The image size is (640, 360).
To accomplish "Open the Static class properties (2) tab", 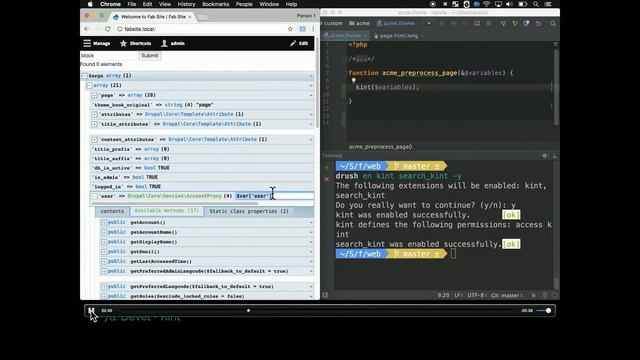I will pos(249,211).
